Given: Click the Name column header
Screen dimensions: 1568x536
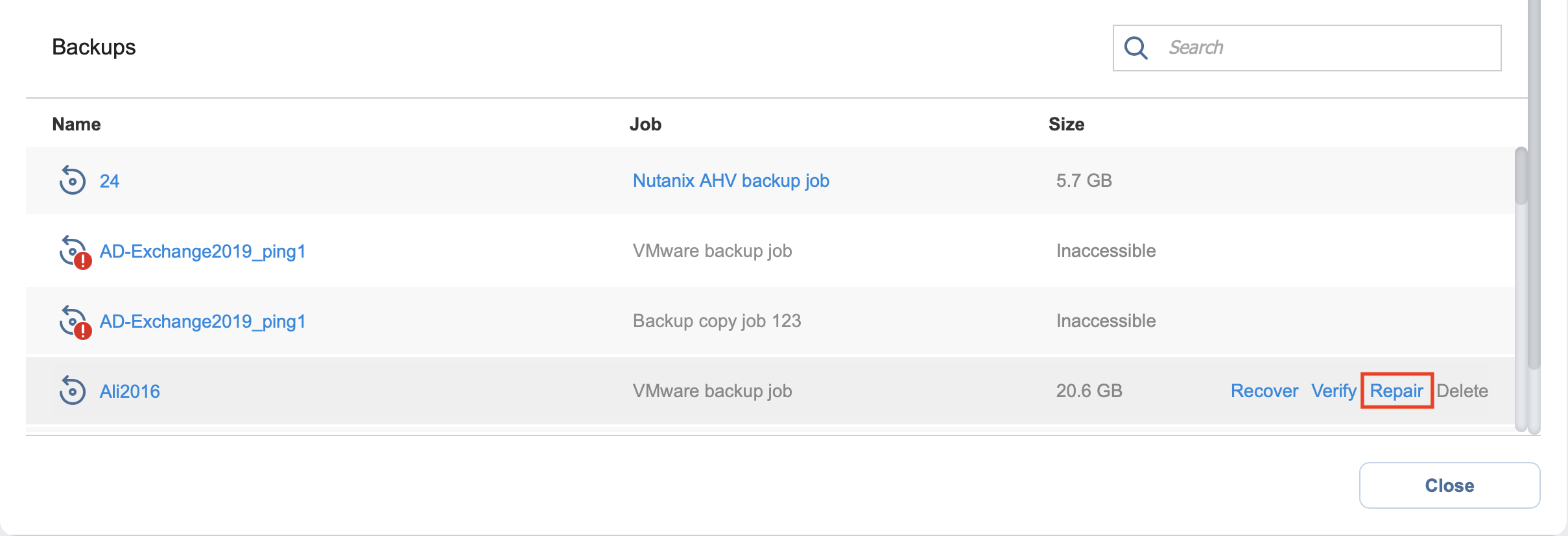Looking at the screenshot, I should point(77,124).
